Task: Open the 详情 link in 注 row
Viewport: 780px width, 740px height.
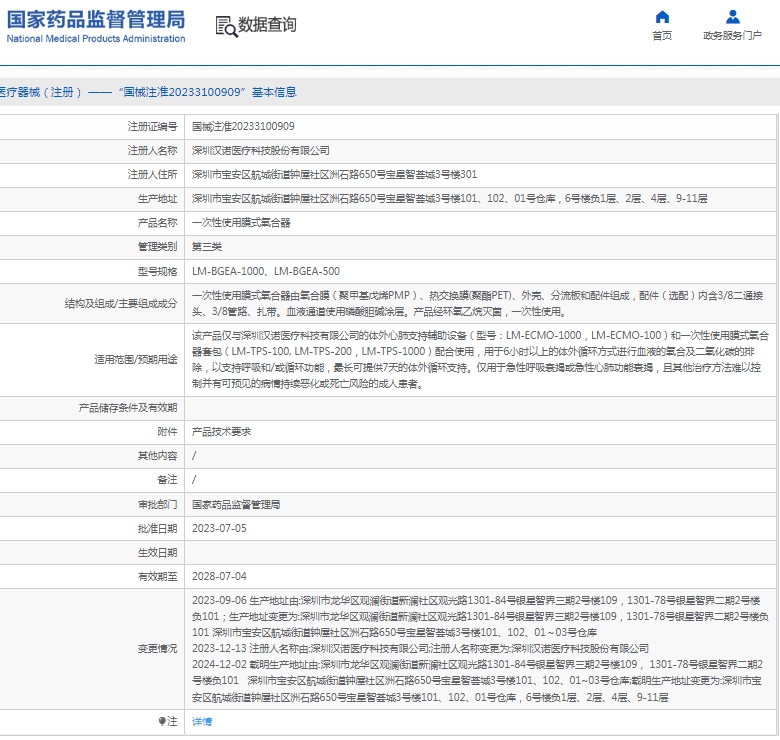Action: [x=202, y=721]
